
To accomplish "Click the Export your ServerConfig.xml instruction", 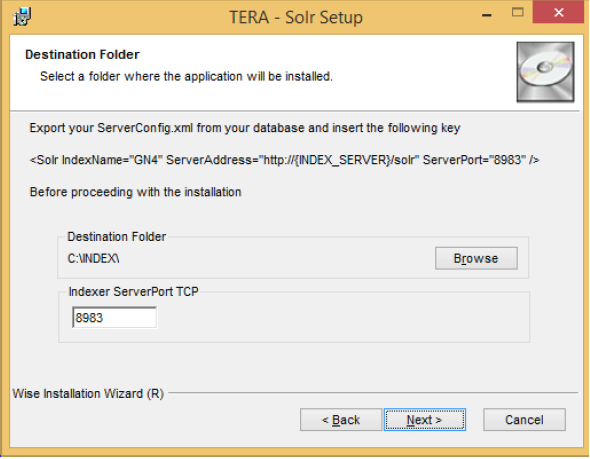I will (x=245, y=128).
